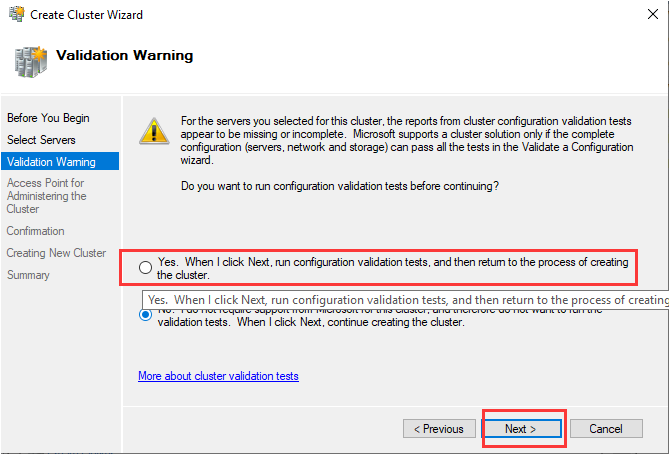The width and height of the screenshot is (669, 455).
Task: Click Access Point for Administering the Cluster step
Action: (x=47, y=196)
